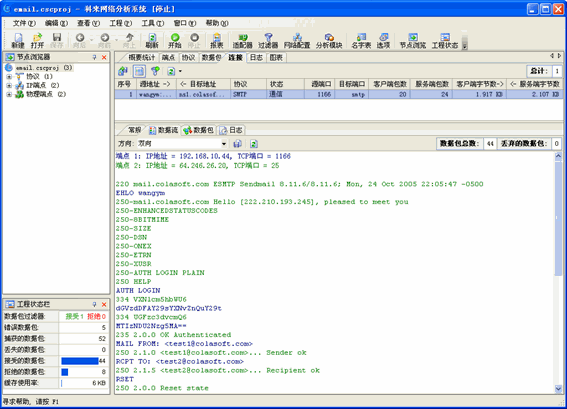
Task: Click the refresh icon in the connection toolbar
Action: click(x=171, y=71)
